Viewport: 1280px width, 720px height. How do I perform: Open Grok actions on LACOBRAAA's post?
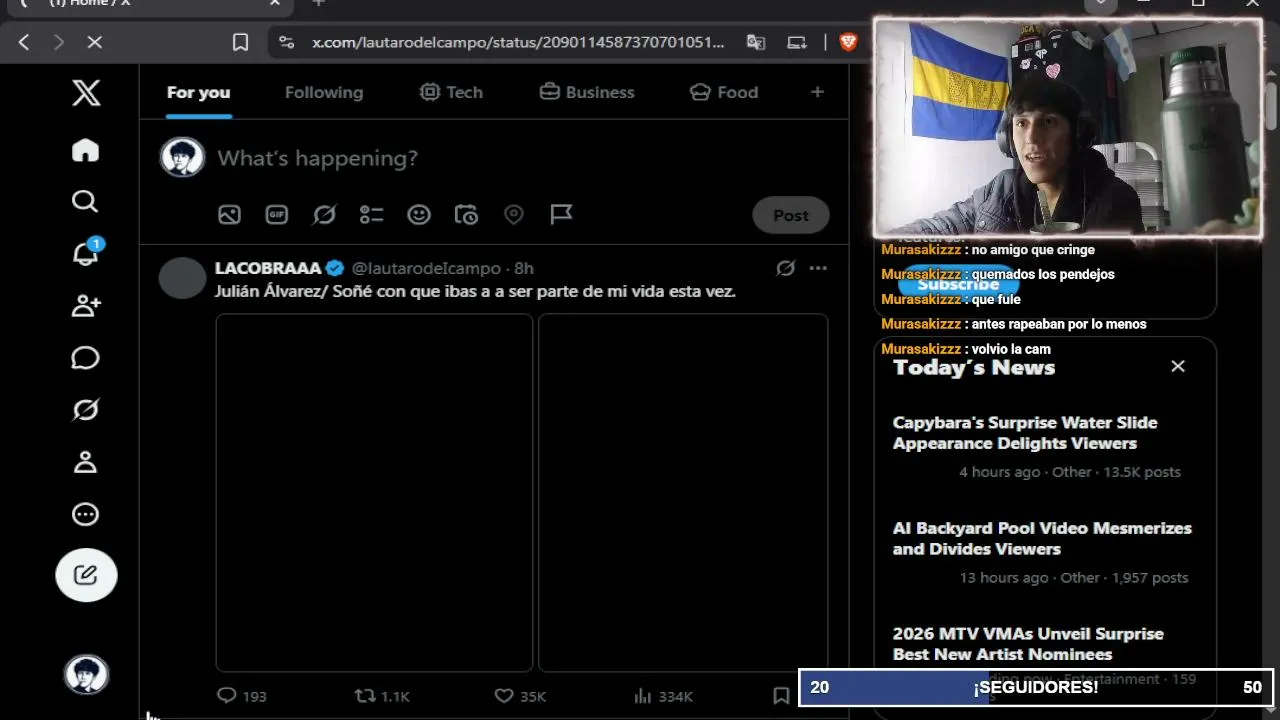click(785, 268)
